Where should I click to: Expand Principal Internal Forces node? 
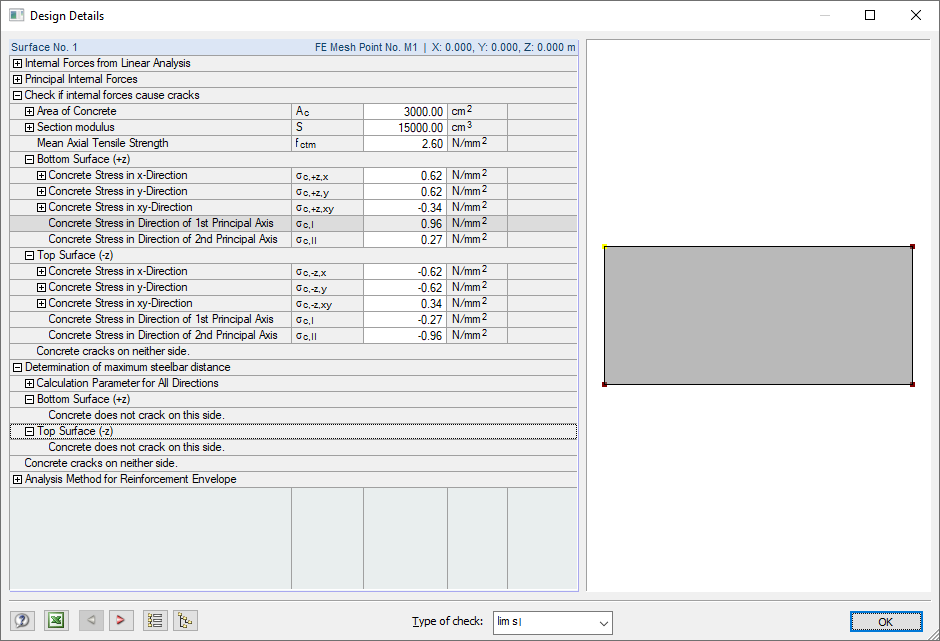pos(17,80)
